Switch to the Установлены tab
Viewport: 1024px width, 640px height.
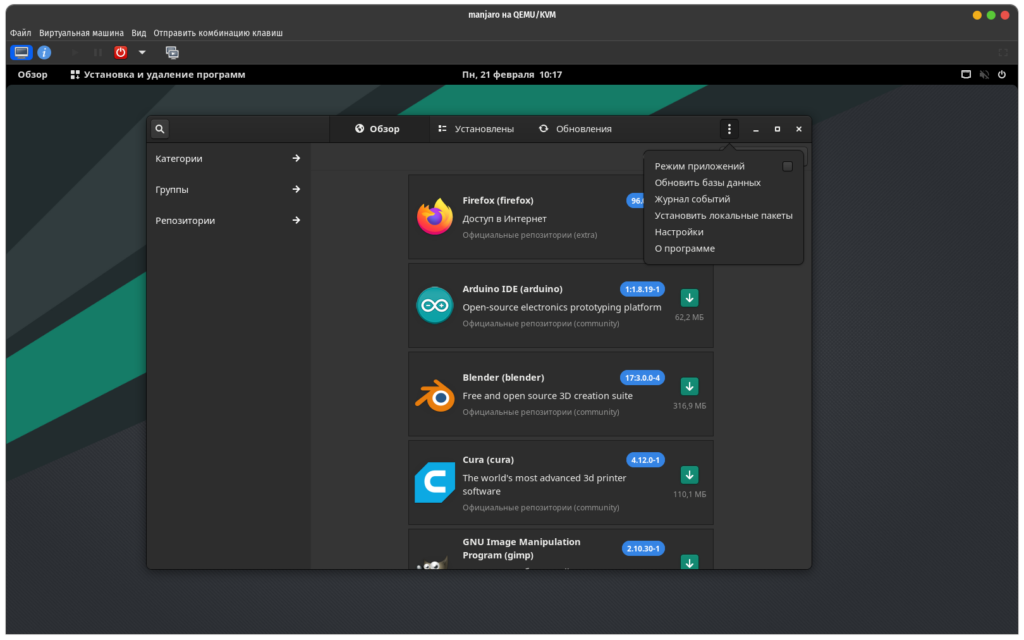tap(476, 129)
